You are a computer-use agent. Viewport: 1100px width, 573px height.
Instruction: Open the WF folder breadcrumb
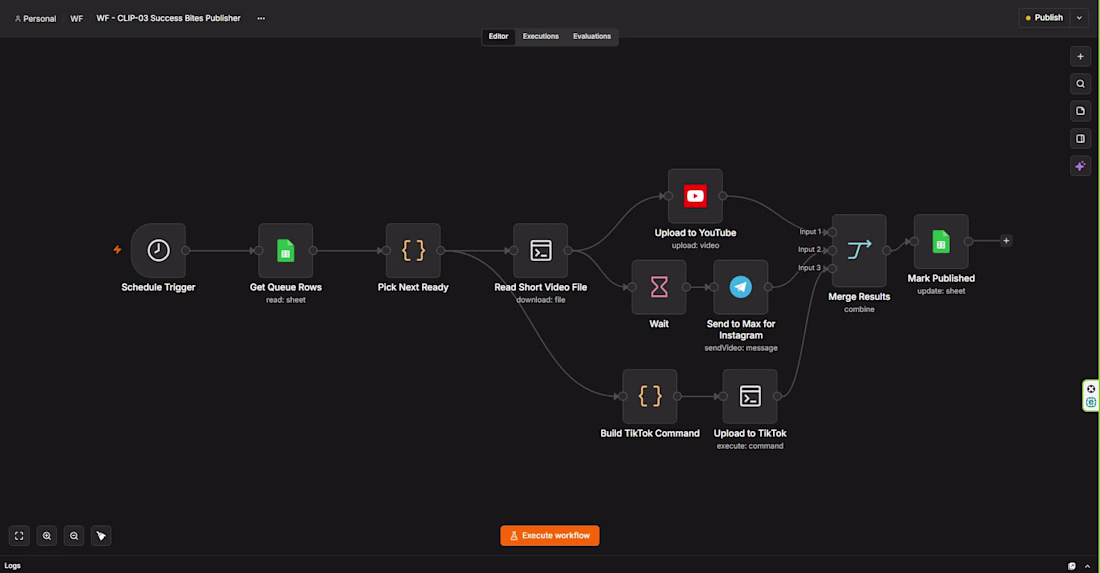coord(76,19)
